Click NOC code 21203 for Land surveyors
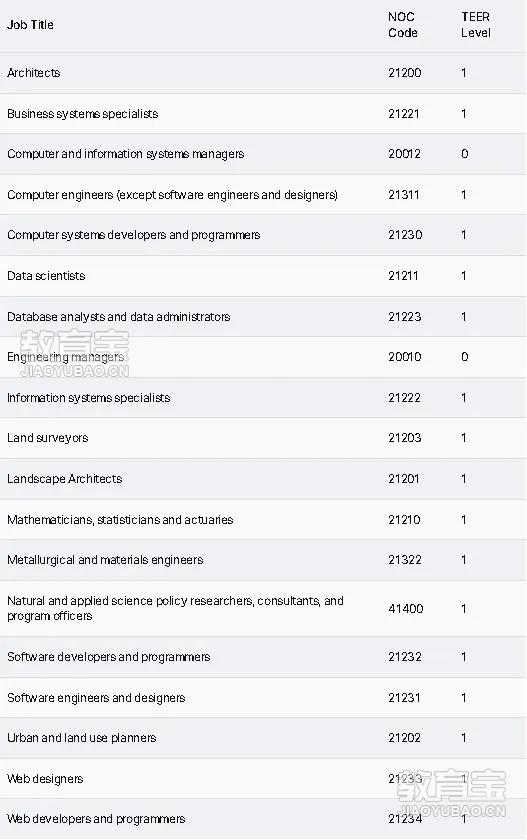 click(x=404, y=438)
